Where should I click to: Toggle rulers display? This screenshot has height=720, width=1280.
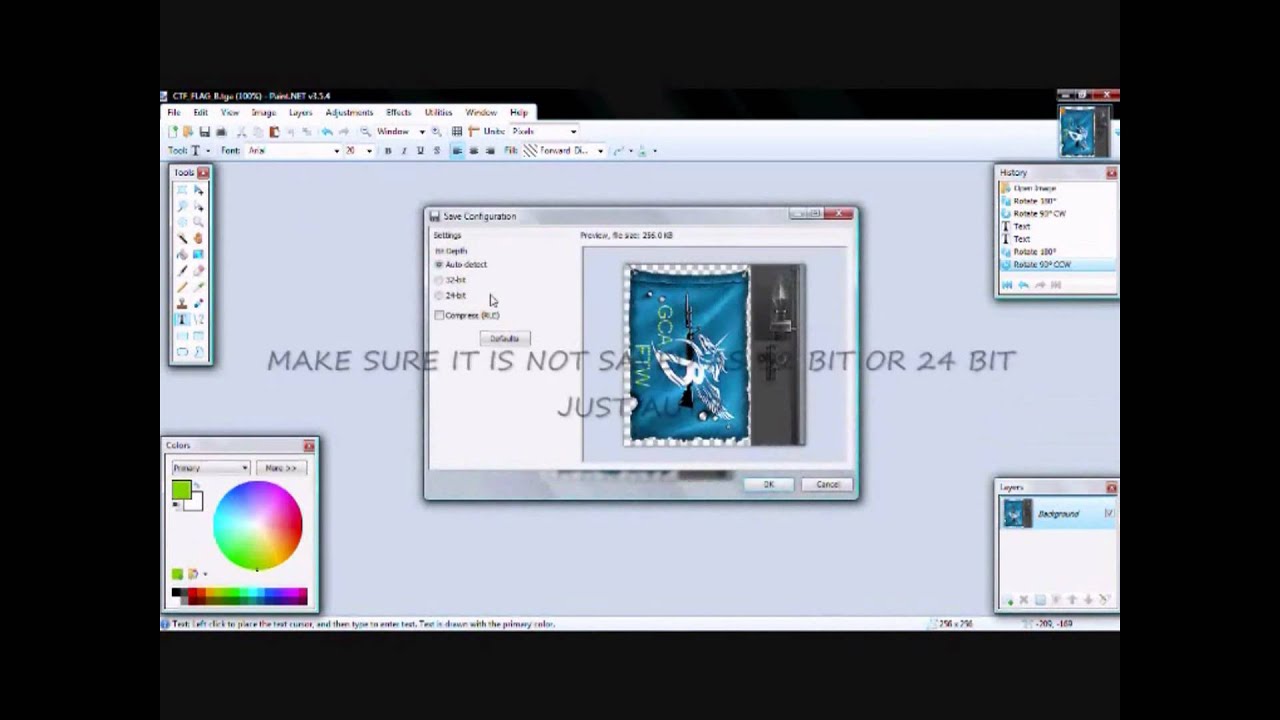(474, 131)
